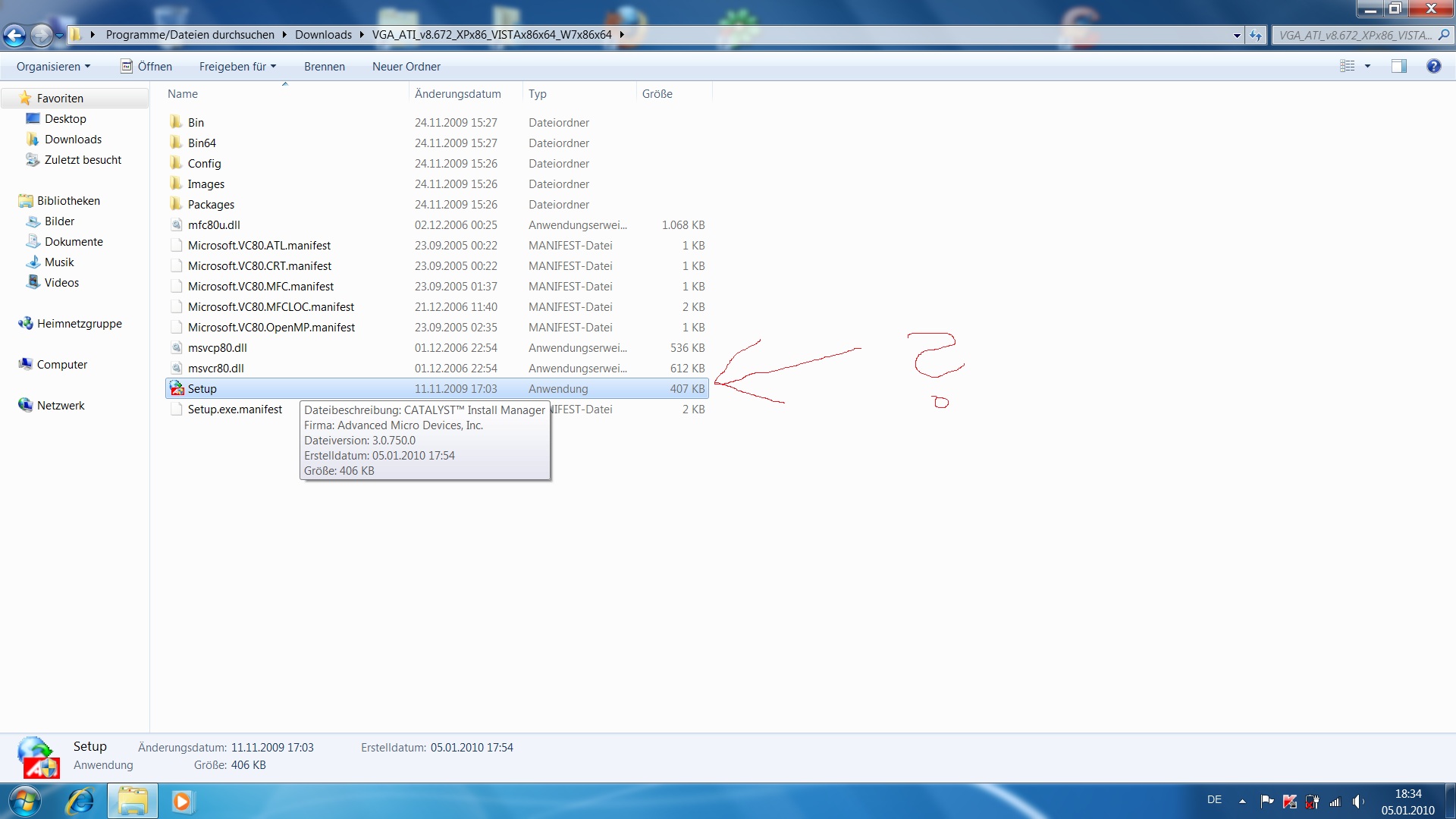Sort files by Änderungsdatum column header

pyautogui.click(x=458, y=94)
